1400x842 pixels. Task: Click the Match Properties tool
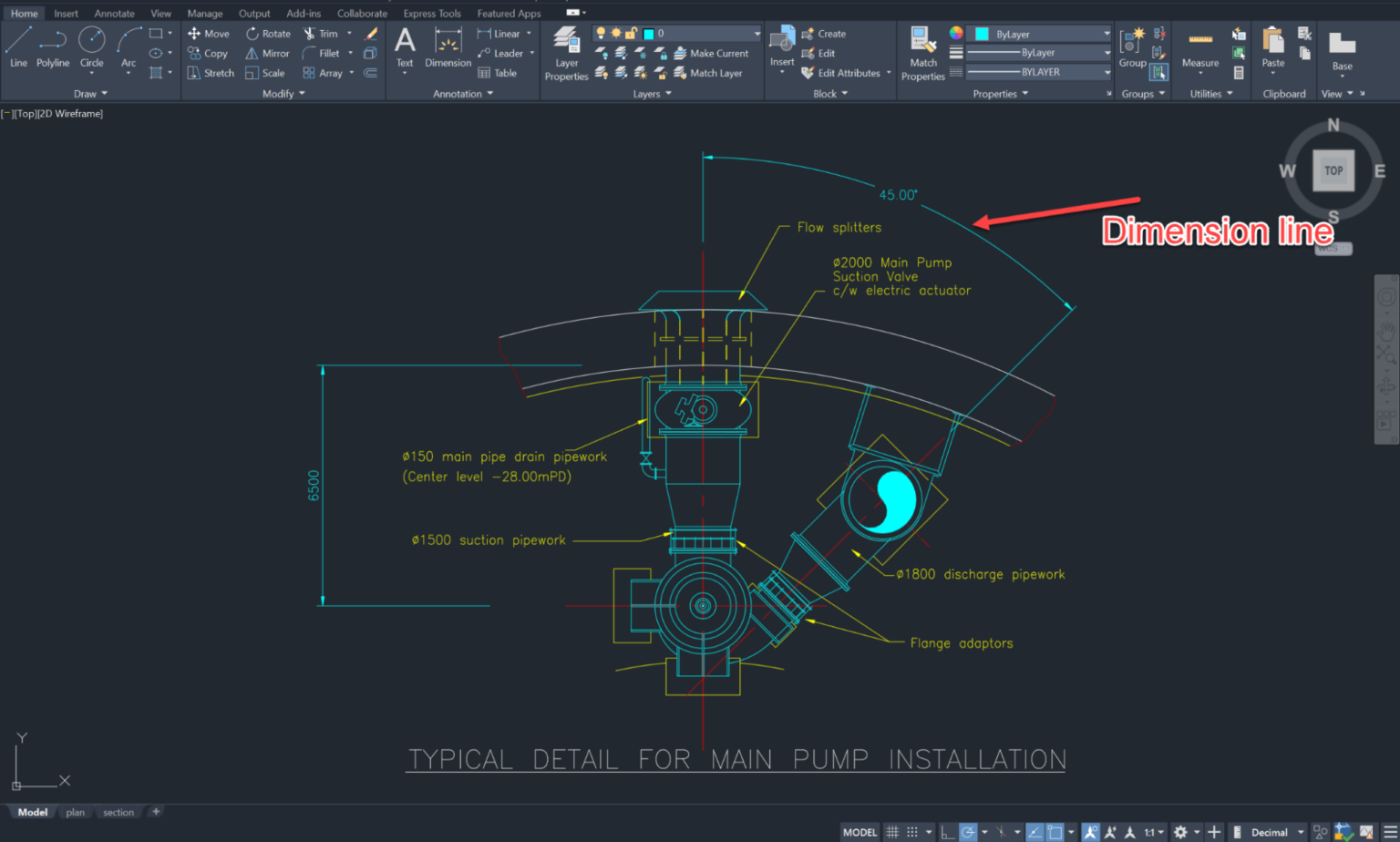coord(922,54)
